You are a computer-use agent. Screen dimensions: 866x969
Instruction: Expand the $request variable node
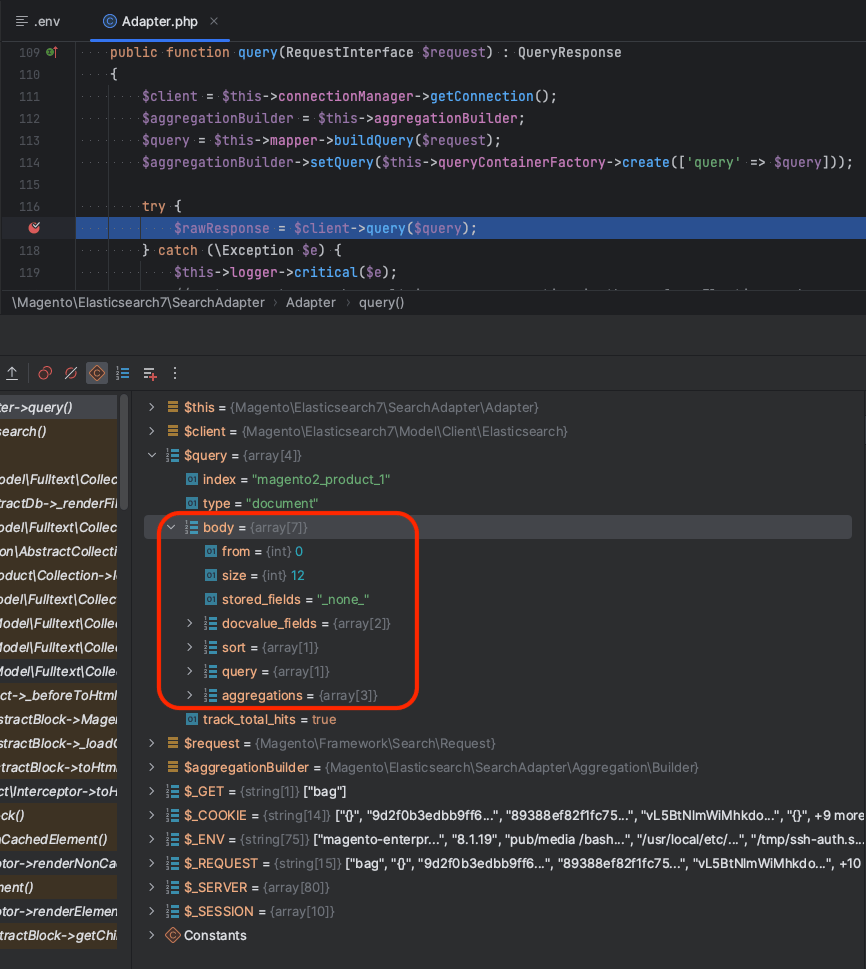151,743
